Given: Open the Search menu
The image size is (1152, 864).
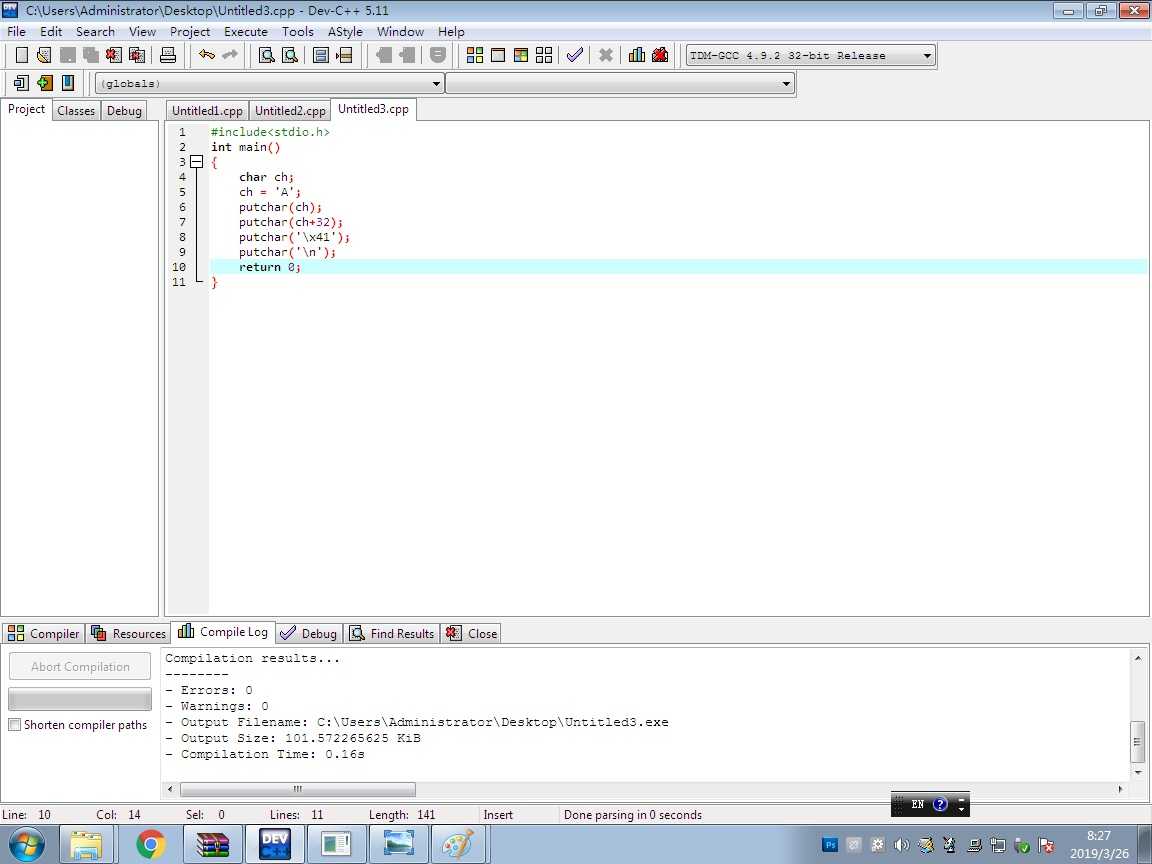Looking at the screenshot, I should tap(96, 32).
